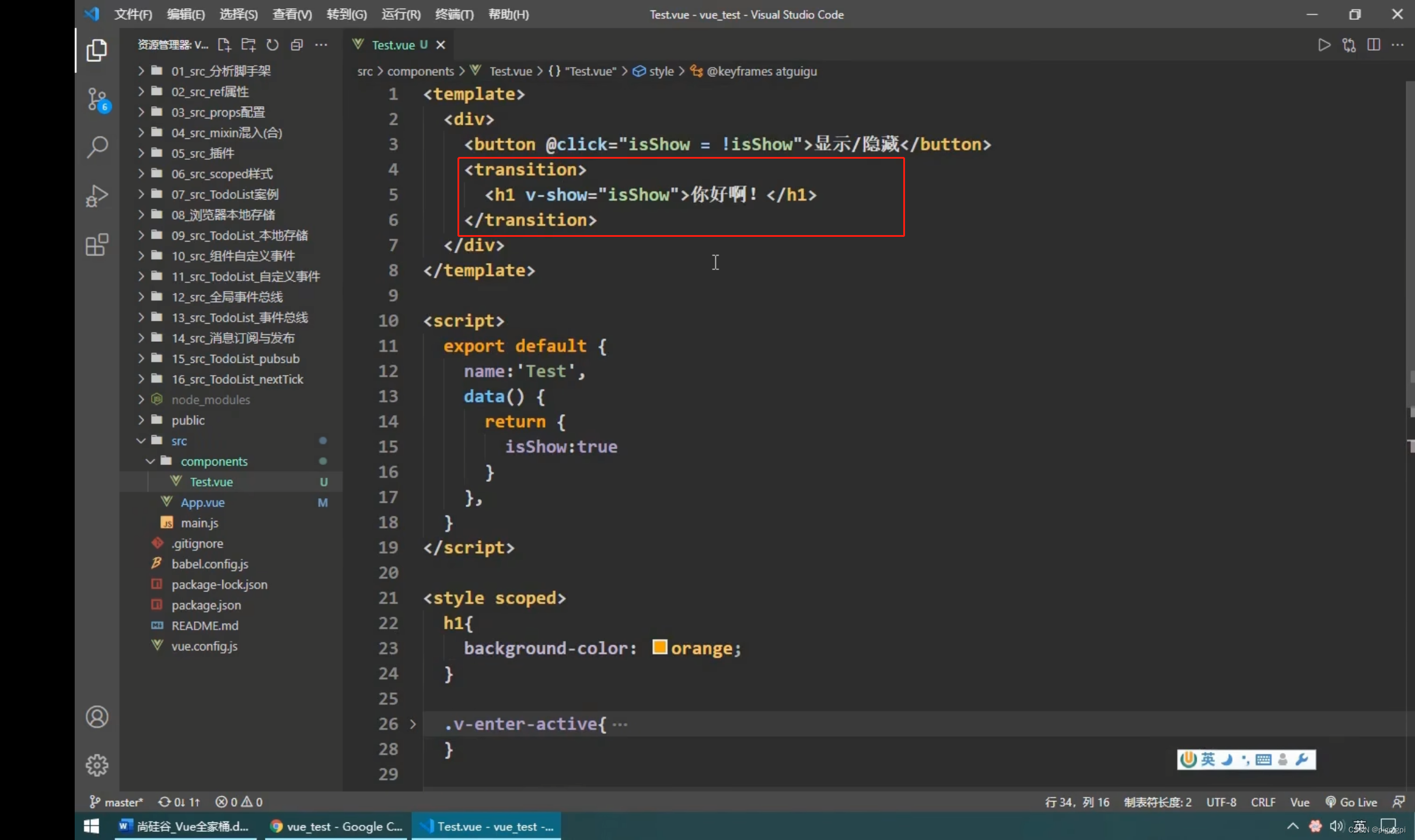Viewport: 1415px width, 840px height.
Task: Split the editor to the right
Action: pos(1374,45)
